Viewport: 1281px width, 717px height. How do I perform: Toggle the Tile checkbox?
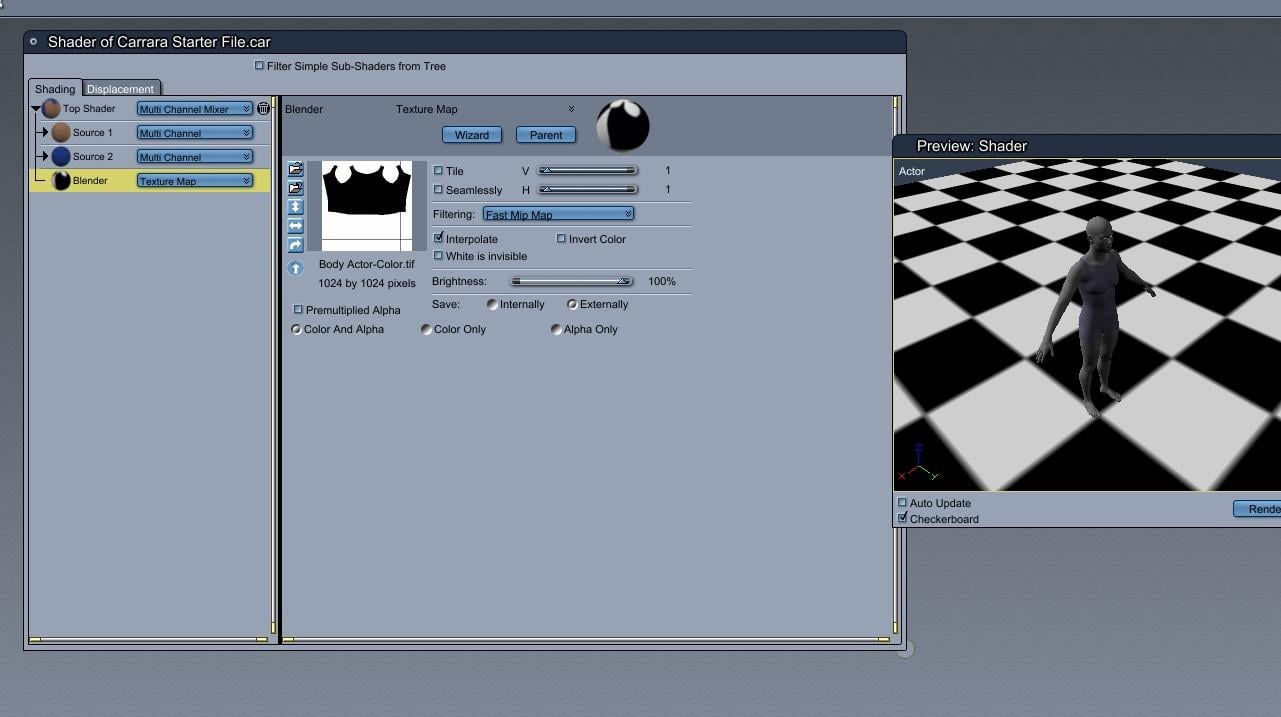pyautogui.click(x=438, y=171)
